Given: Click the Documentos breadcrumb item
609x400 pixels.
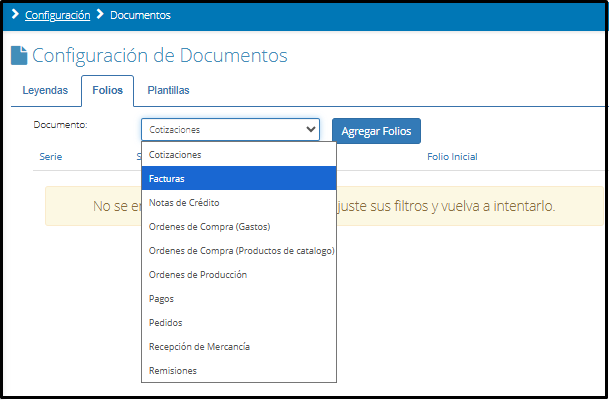Looking at the screenshot, I should pyautogui.click(x=139, y=16).
